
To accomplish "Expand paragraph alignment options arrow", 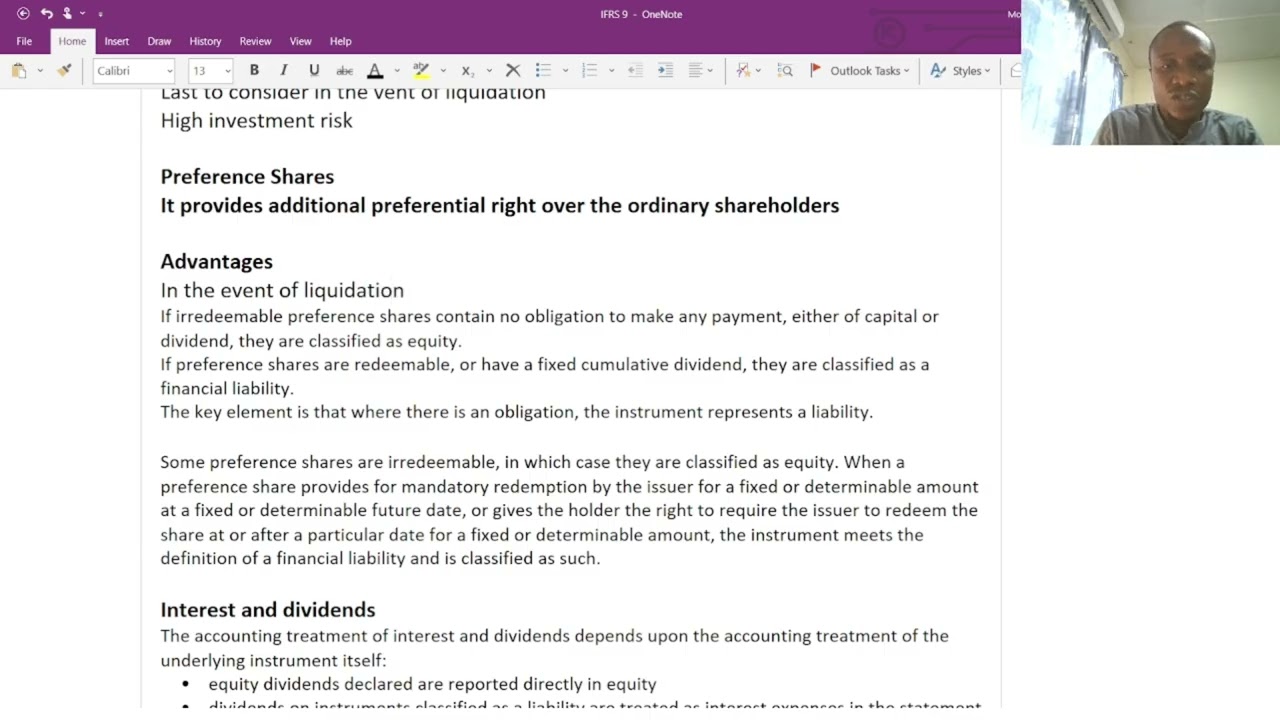I will [710, 71].
